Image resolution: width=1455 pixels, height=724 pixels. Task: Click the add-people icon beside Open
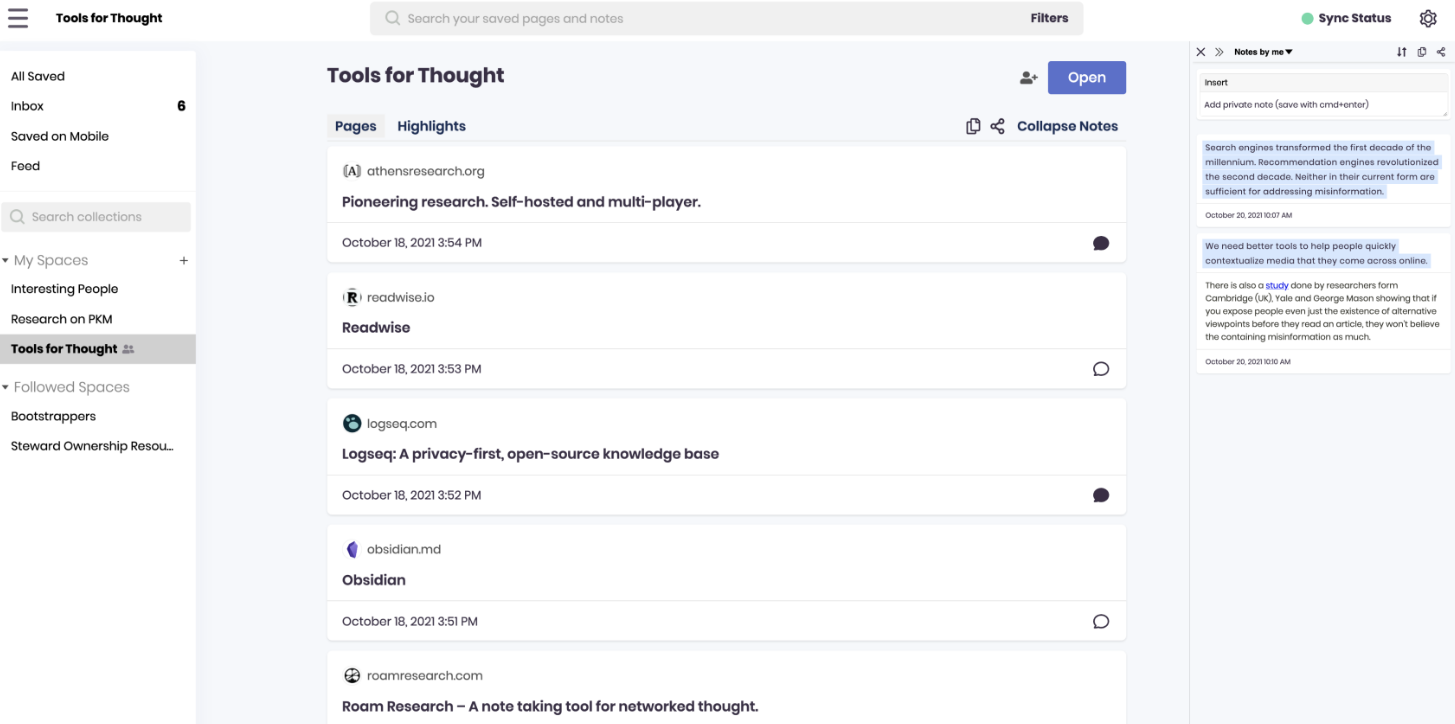point(1028,78)
